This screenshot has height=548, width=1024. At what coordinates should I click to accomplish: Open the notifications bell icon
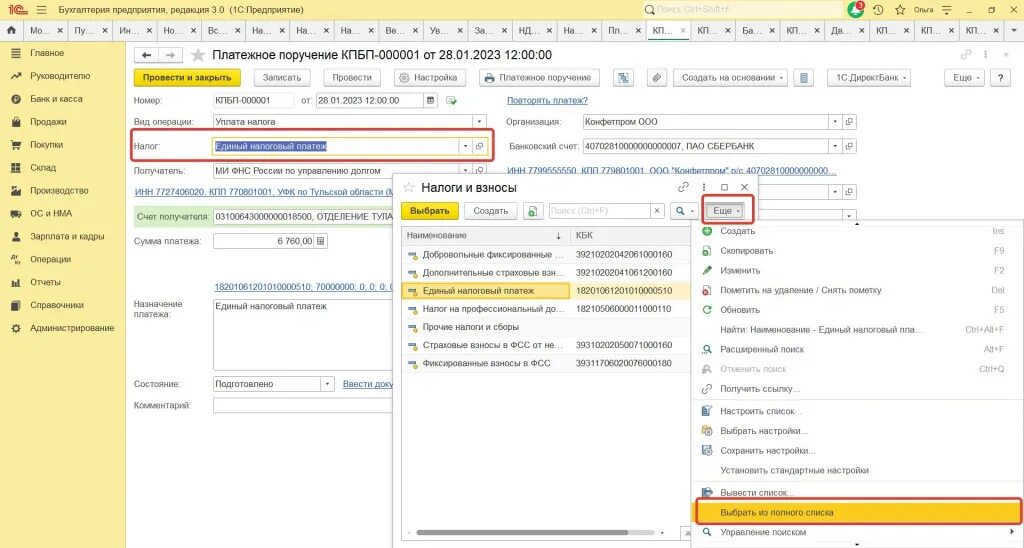[855, 10]
